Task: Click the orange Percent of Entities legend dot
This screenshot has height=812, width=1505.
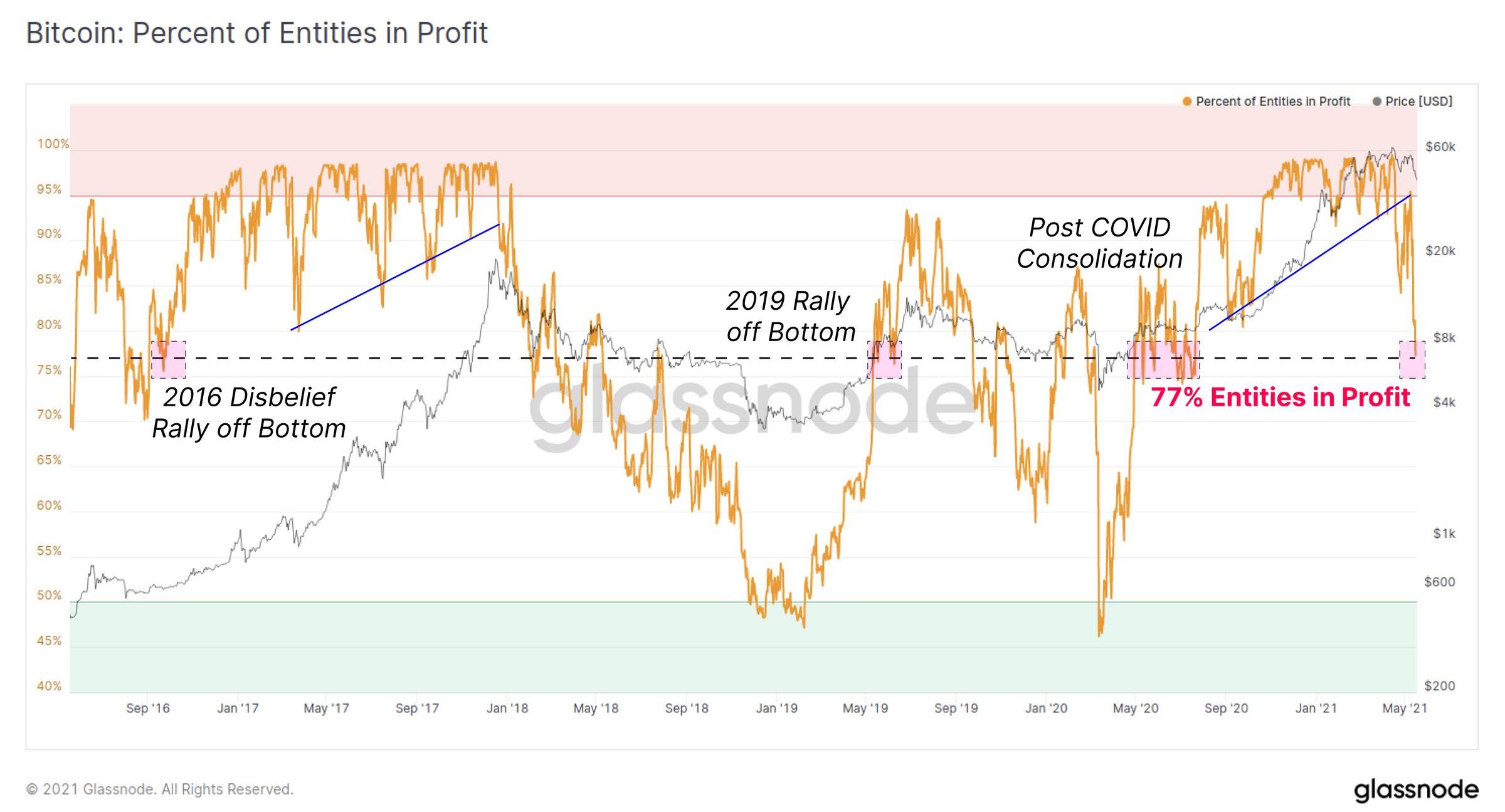Action: (x=1186, y=102)
